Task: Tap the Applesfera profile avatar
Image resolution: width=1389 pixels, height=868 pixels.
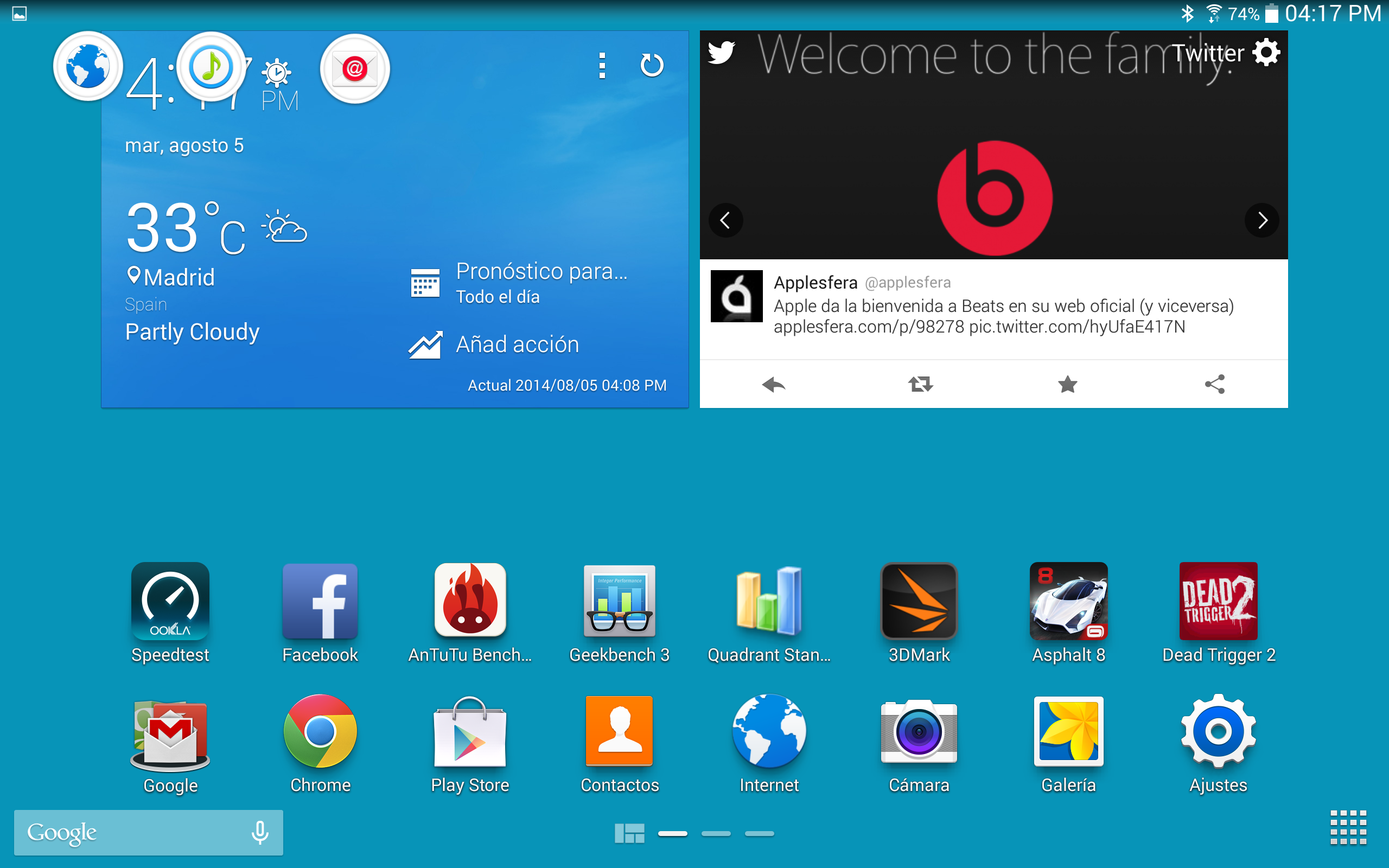Action: pyautogui.click(x=736, y=296)
